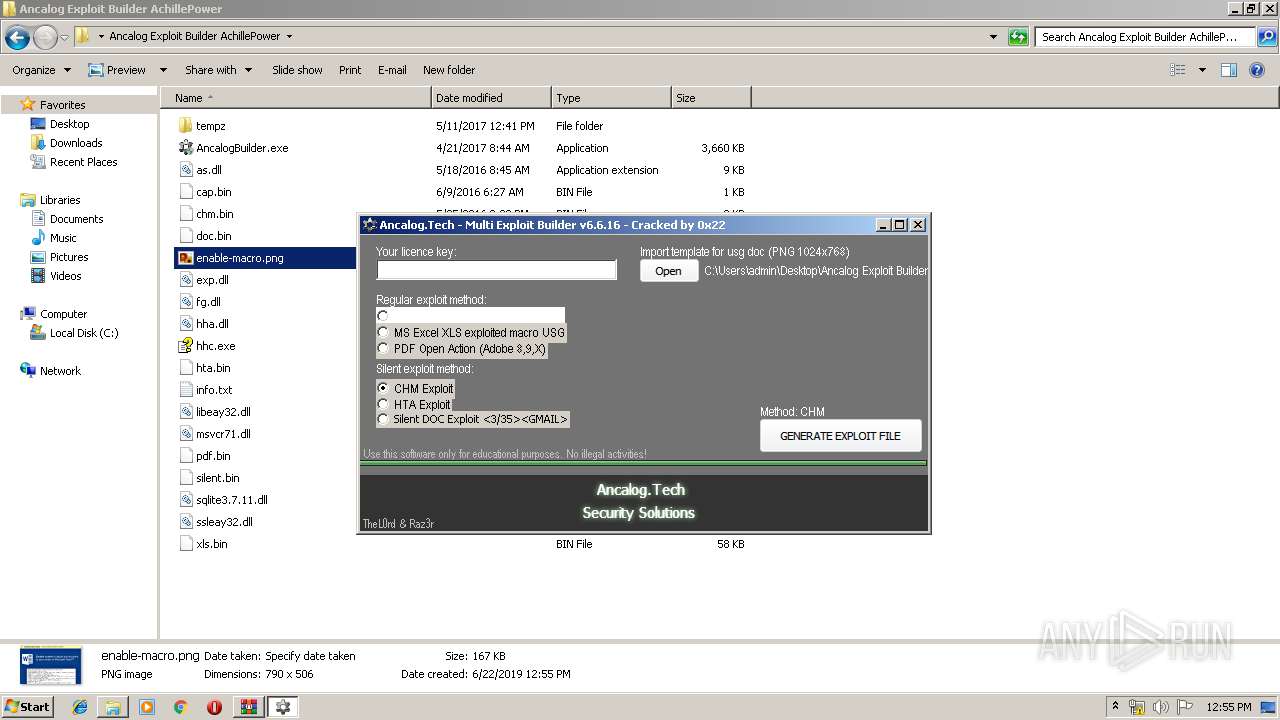Launch Opera browser from taskbar

pyautogui.click(x=214, y=707)
